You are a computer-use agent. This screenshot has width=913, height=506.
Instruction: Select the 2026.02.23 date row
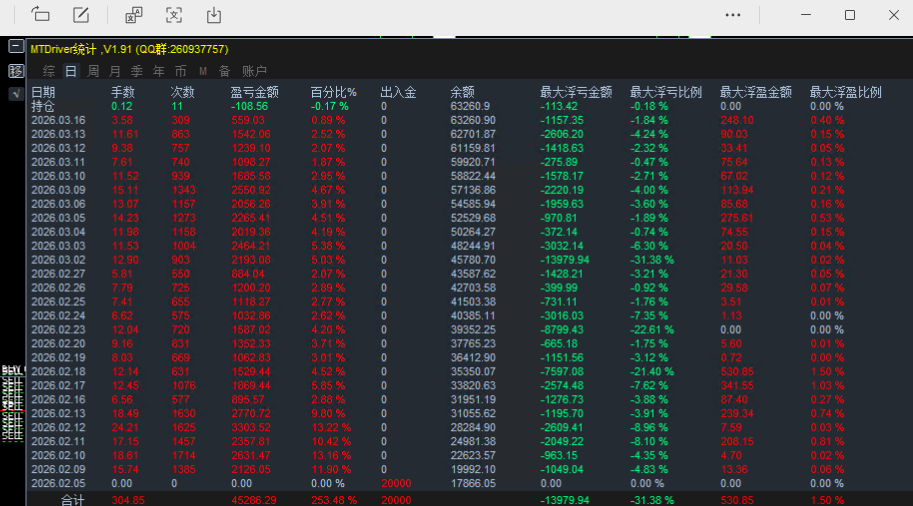point(58,330)
